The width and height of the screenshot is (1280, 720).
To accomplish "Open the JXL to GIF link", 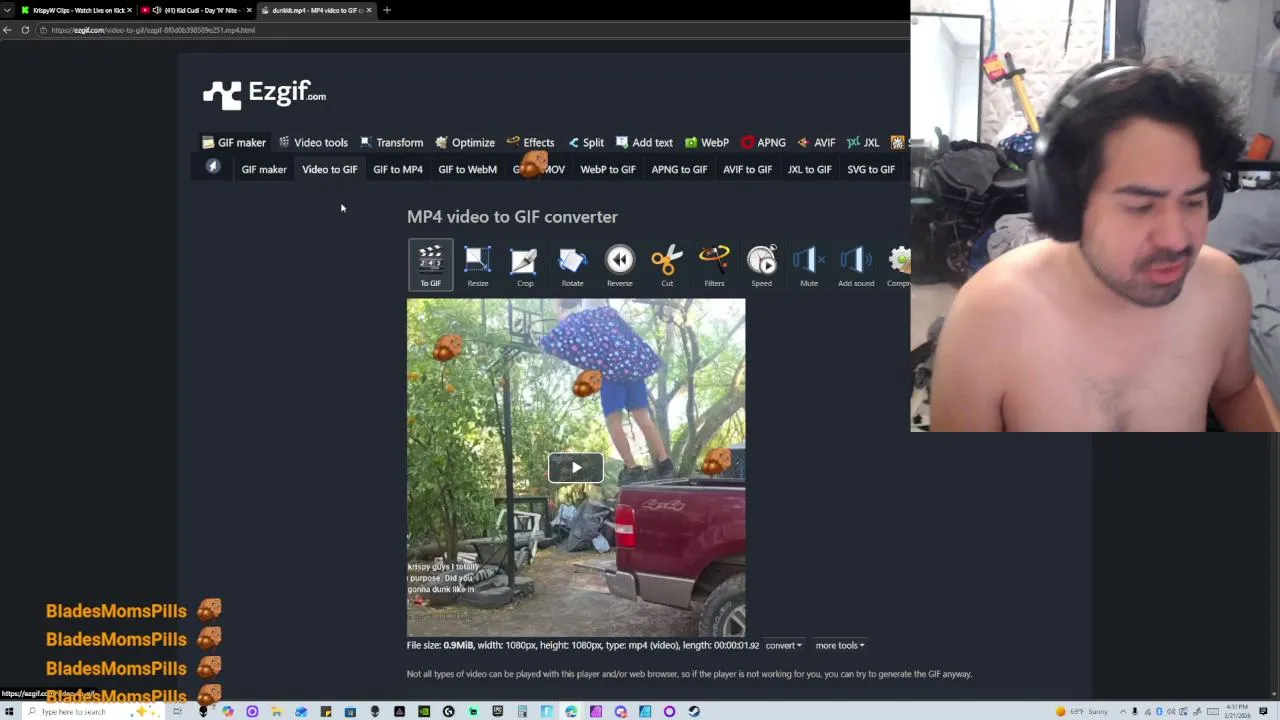I will [810, 169].
